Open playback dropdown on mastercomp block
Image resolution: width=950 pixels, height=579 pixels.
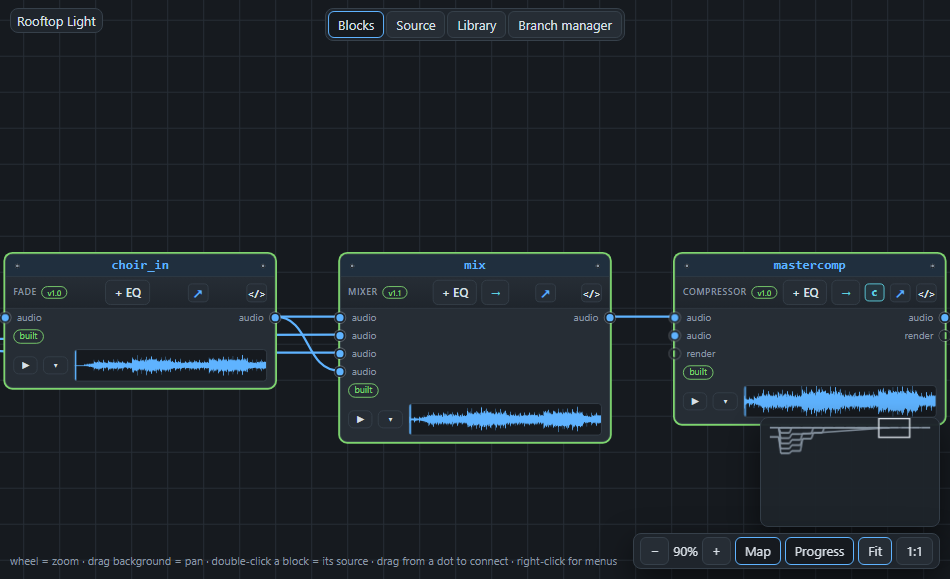click(x=725, y=401)
